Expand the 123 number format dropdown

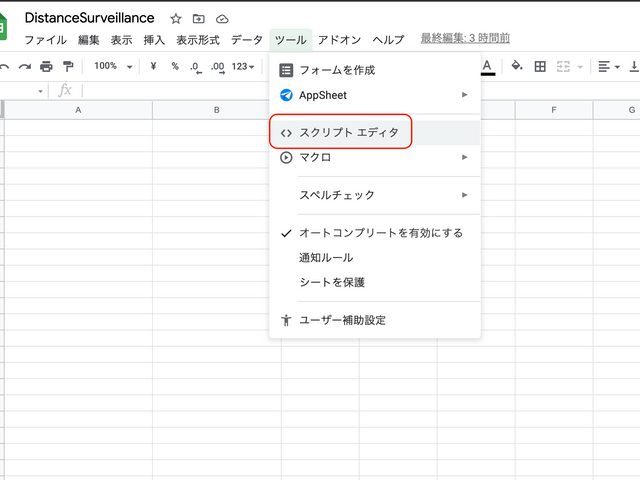pyautogui.click(x=243, y=67)
